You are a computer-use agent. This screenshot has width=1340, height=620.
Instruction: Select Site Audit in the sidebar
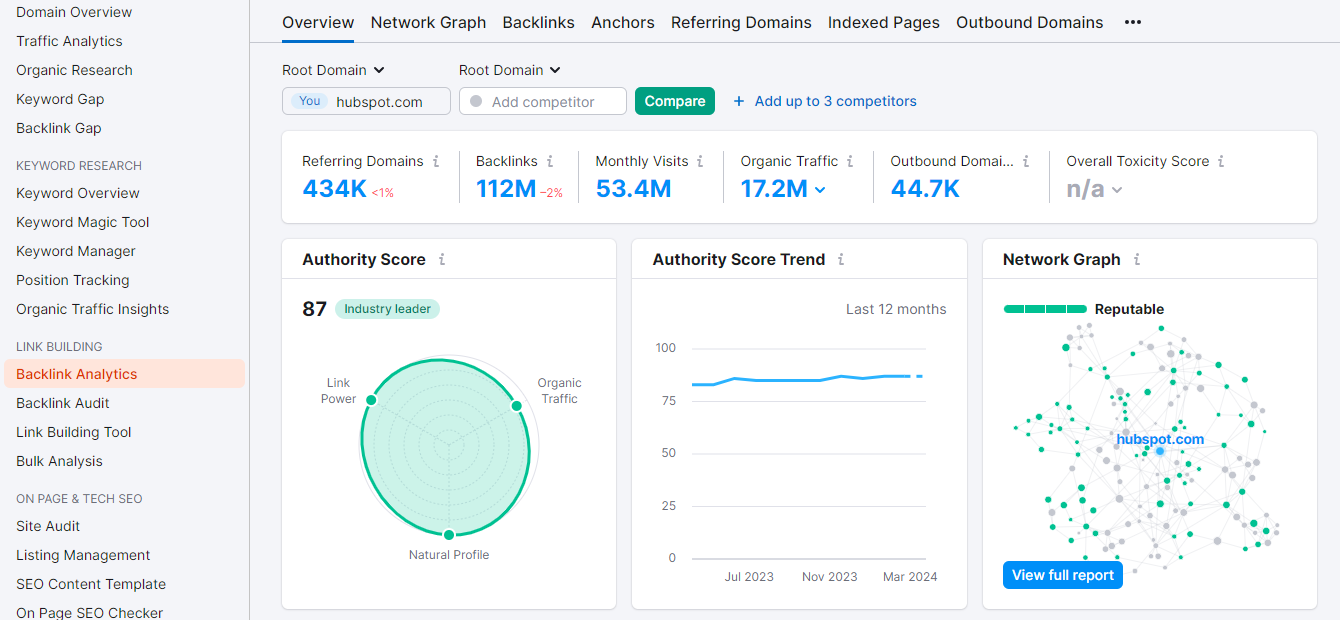48,526
